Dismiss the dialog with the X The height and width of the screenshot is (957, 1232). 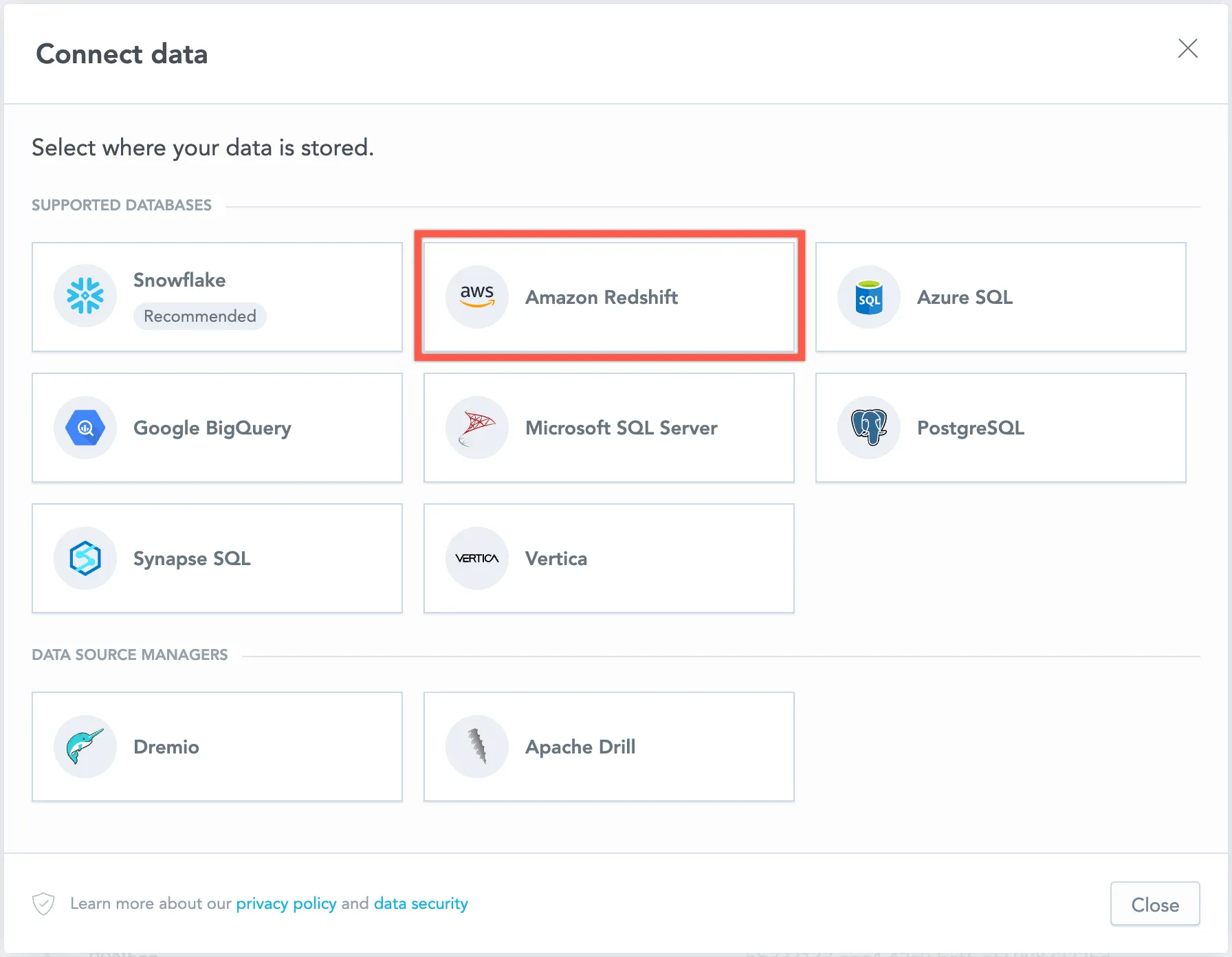tap(1189, 49)
